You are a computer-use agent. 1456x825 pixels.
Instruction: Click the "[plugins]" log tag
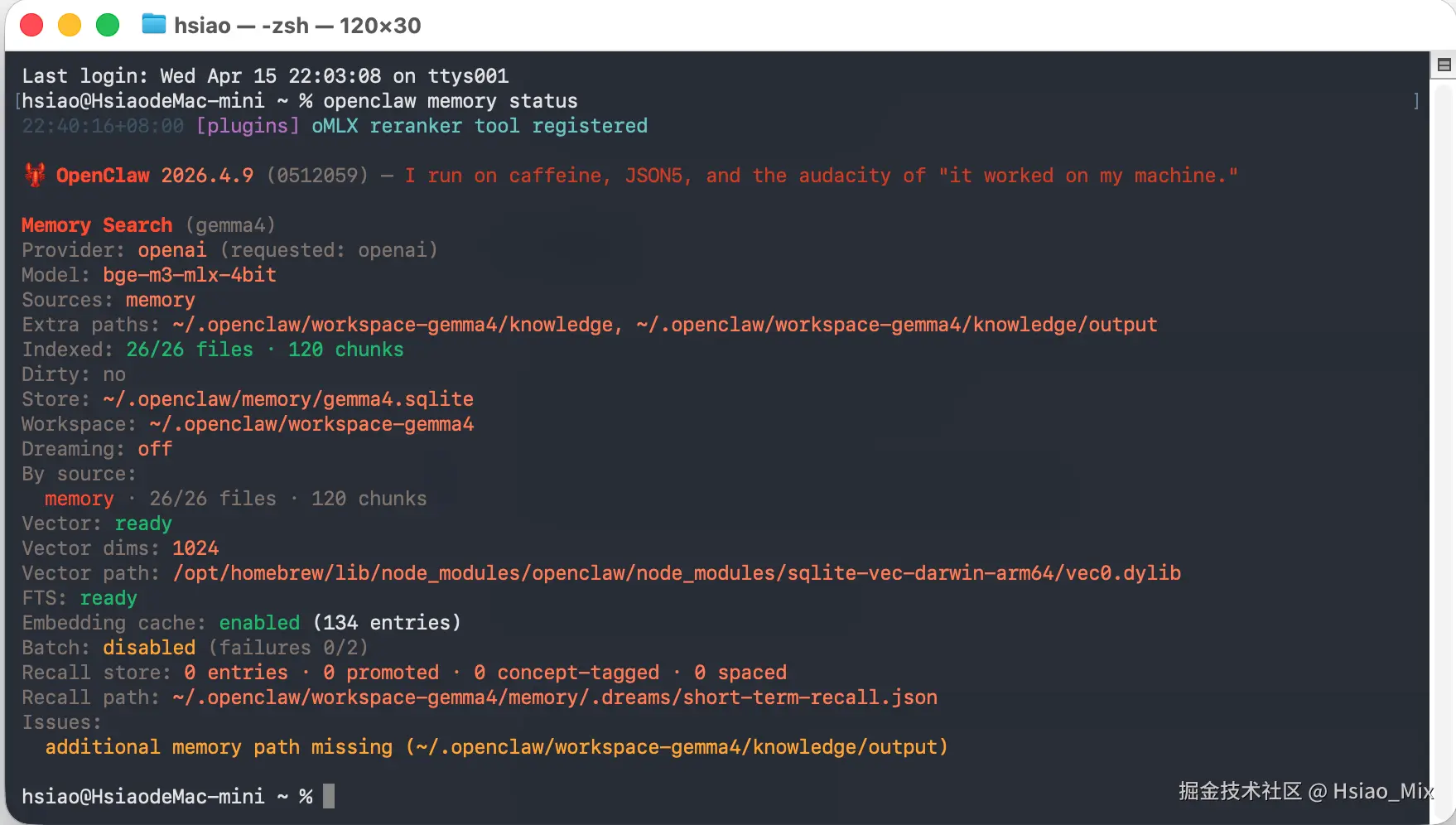tap(248, 126)
